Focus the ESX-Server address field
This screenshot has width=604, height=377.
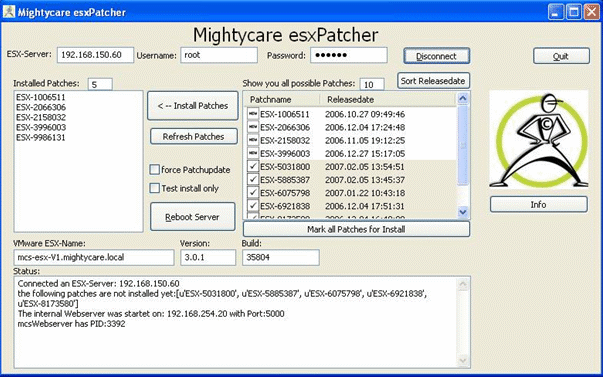pos(95,55)
